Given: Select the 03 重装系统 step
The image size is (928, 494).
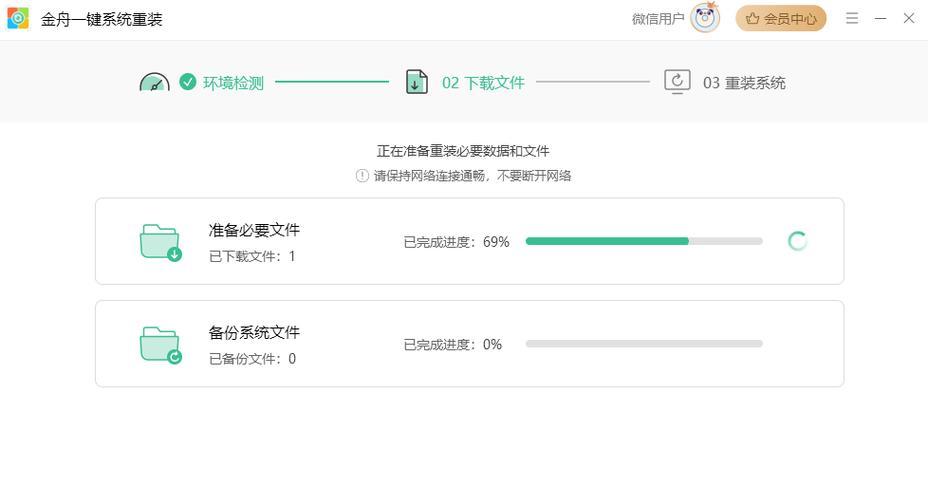Looking at the screenshot, I should coord(744,83).
